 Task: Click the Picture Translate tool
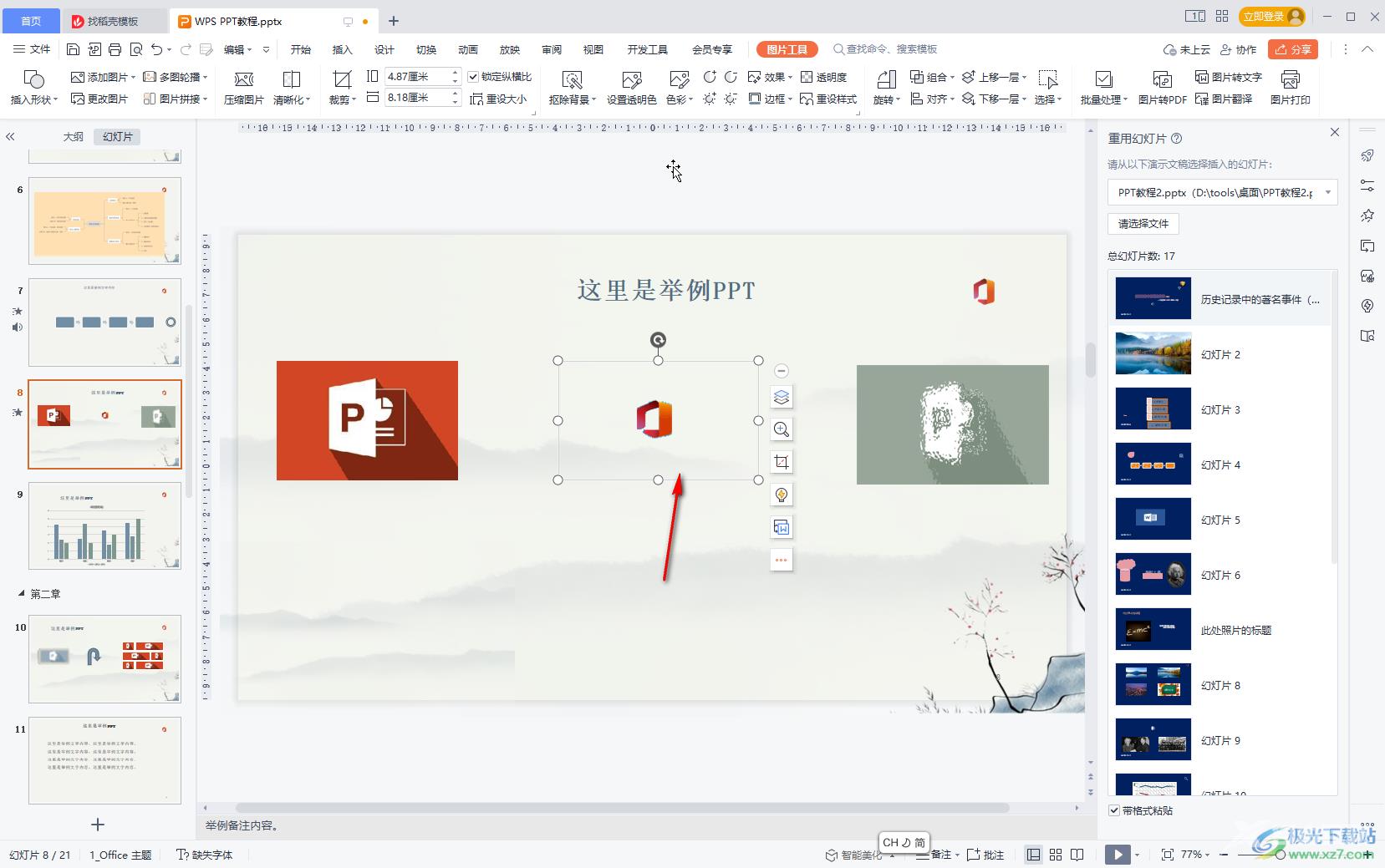pos(1224,99)
